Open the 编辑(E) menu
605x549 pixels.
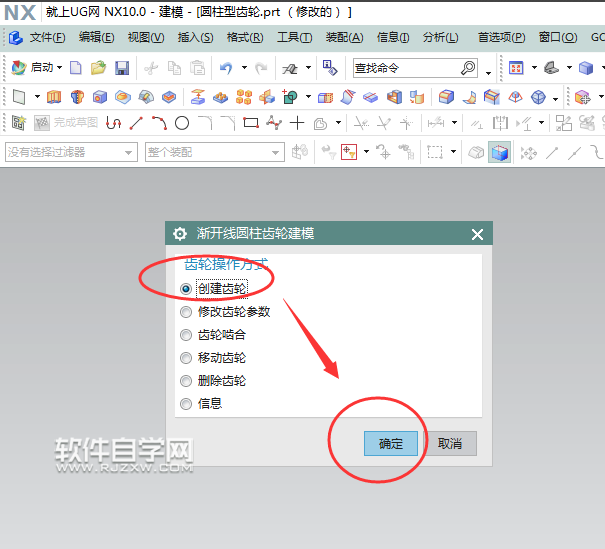point(96,37)
